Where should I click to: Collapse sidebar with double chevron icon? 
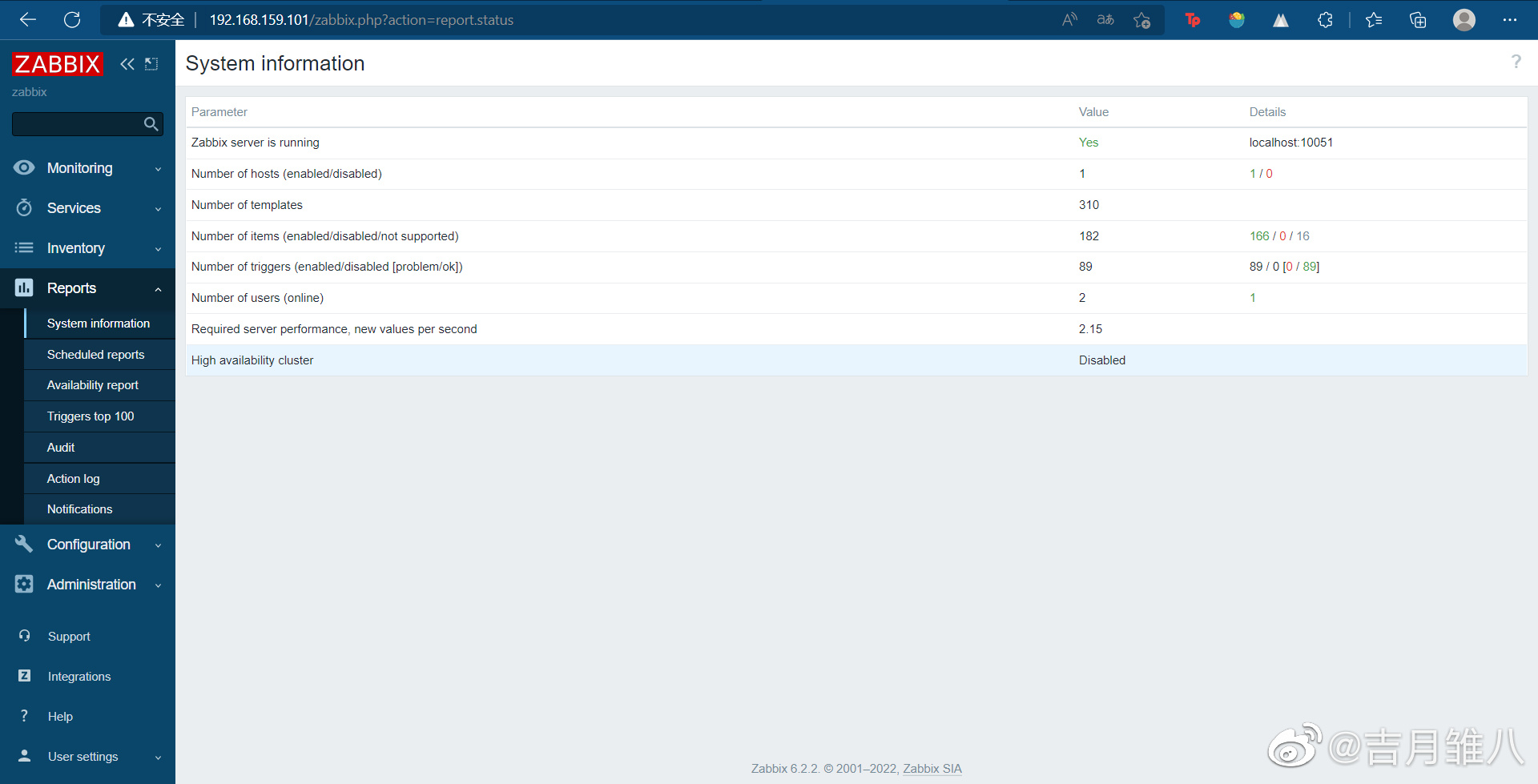pyautogui.click(x=127, y=64)
